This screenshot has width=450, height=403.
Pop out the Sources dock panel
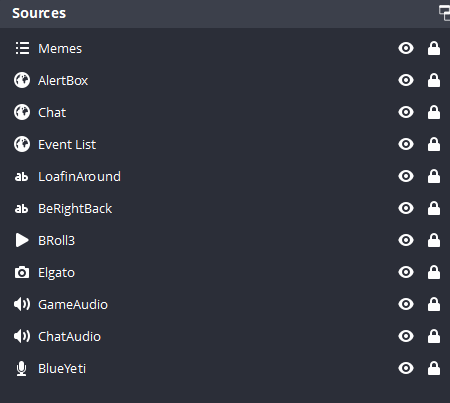pyautogui.click(x=444, y=13)
